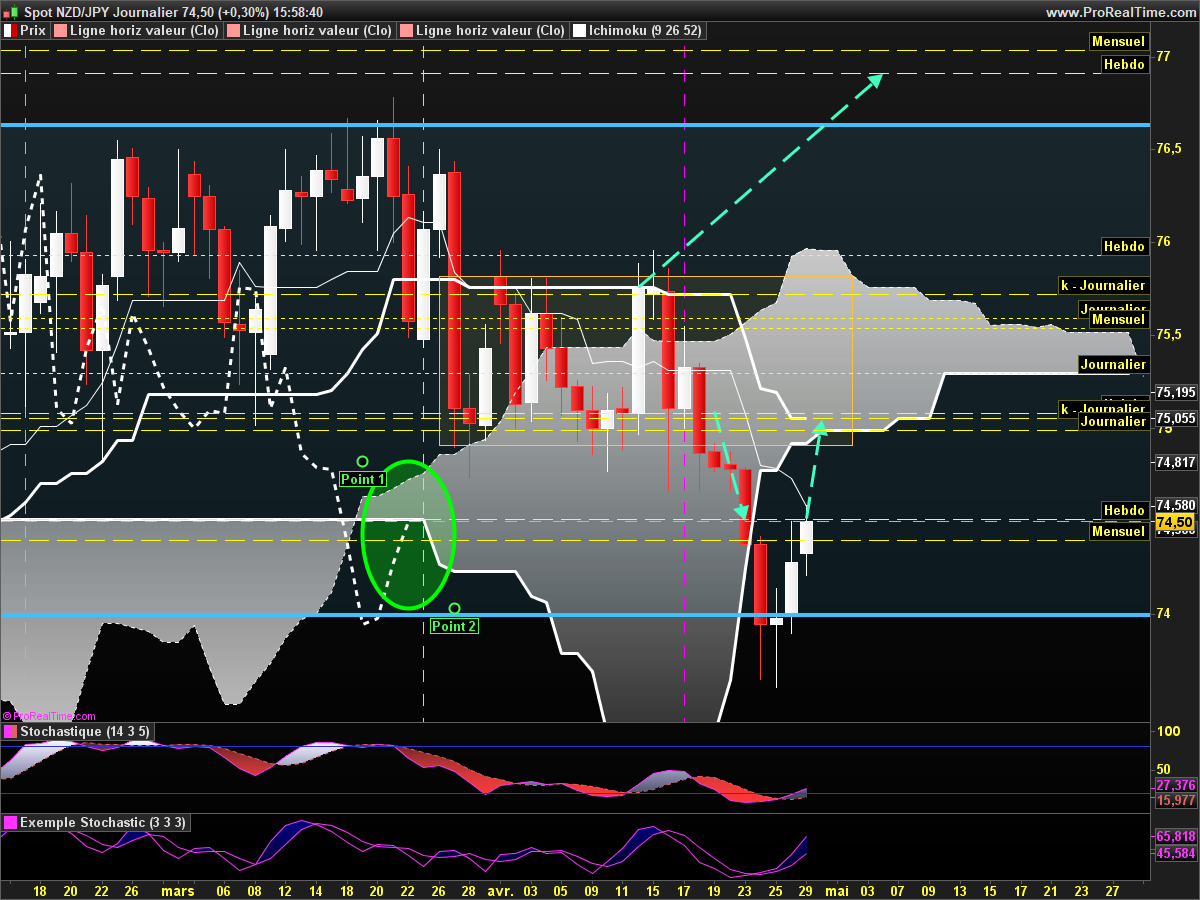Click the 74 price axis label
The width and height of the screenshot is (1200, 900).
pyautogui.click(x=1163, y=613)
